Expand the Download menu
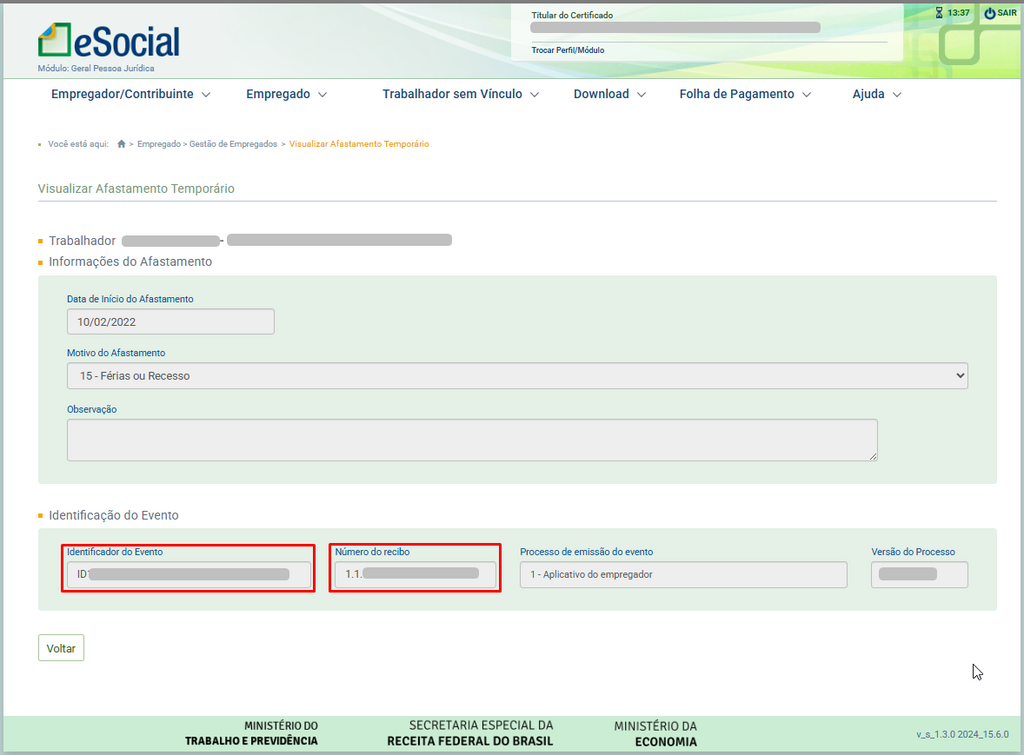The height and width of the screenshot is (755, 1024). 609,94
